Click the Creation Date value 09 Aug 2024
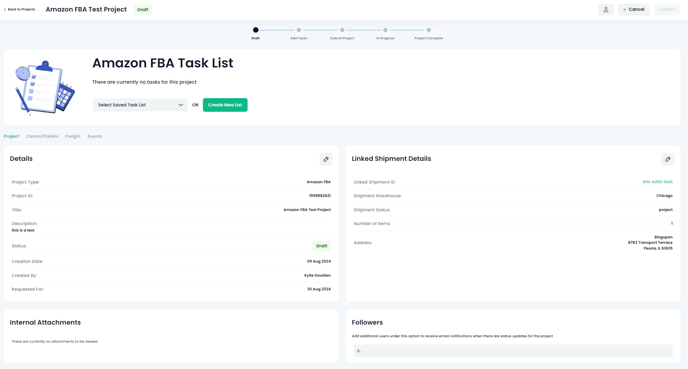 [x=319, y=261]
